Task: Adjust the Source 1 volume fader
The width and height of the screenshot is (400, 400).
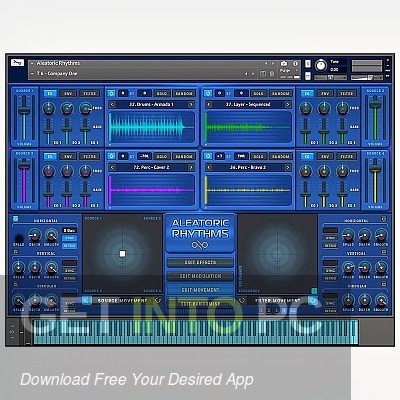Action: point(24,110)
